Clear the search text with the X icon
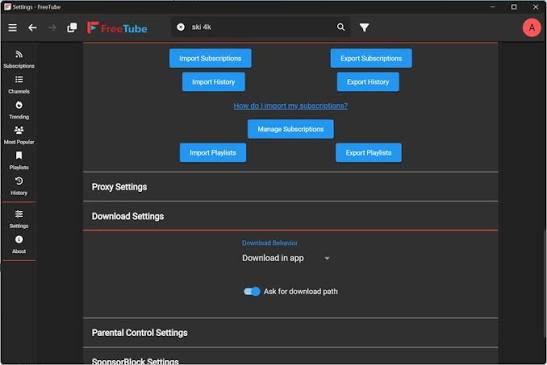 pyautogui.click(x=181, y=27)
